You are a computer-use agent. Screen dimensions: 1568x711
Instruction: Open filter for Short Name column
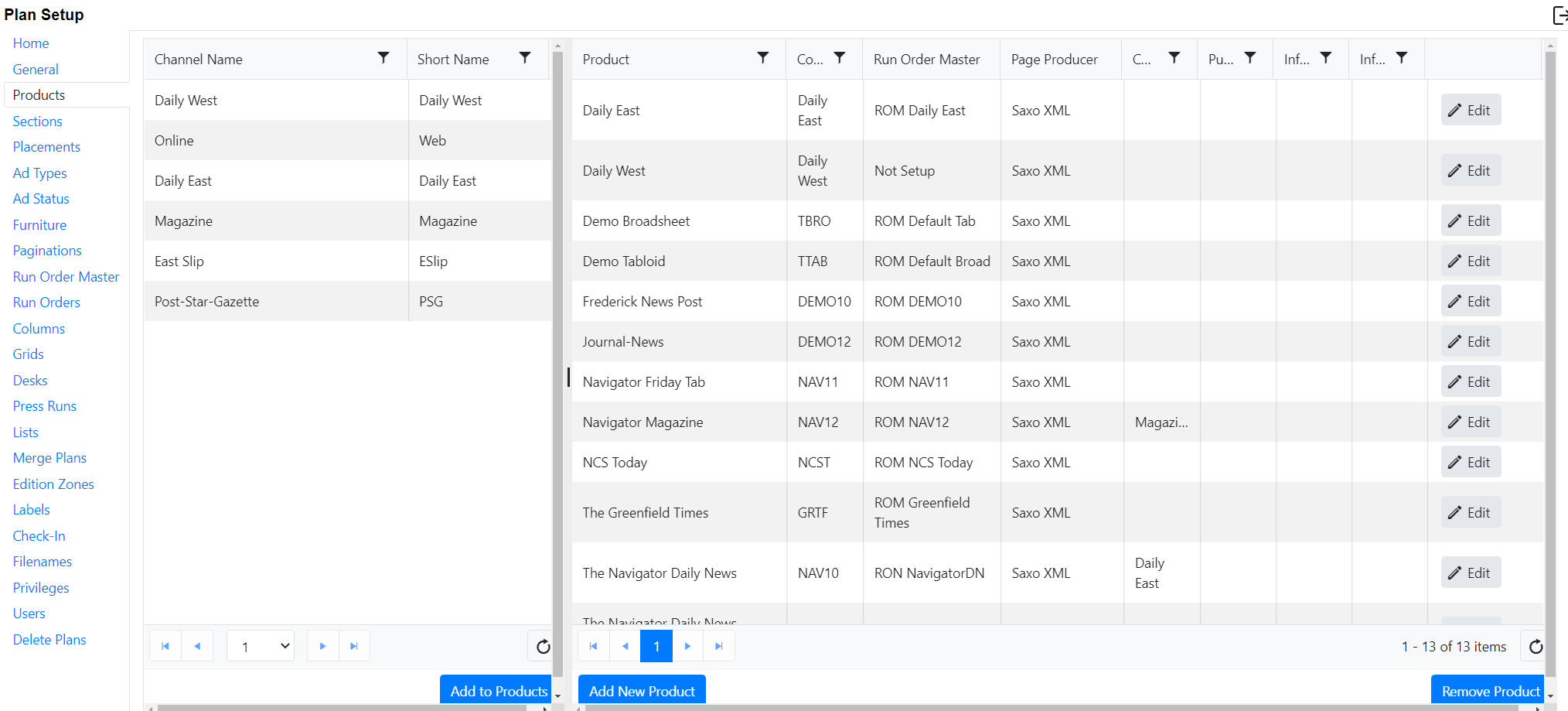coord(524,58)
